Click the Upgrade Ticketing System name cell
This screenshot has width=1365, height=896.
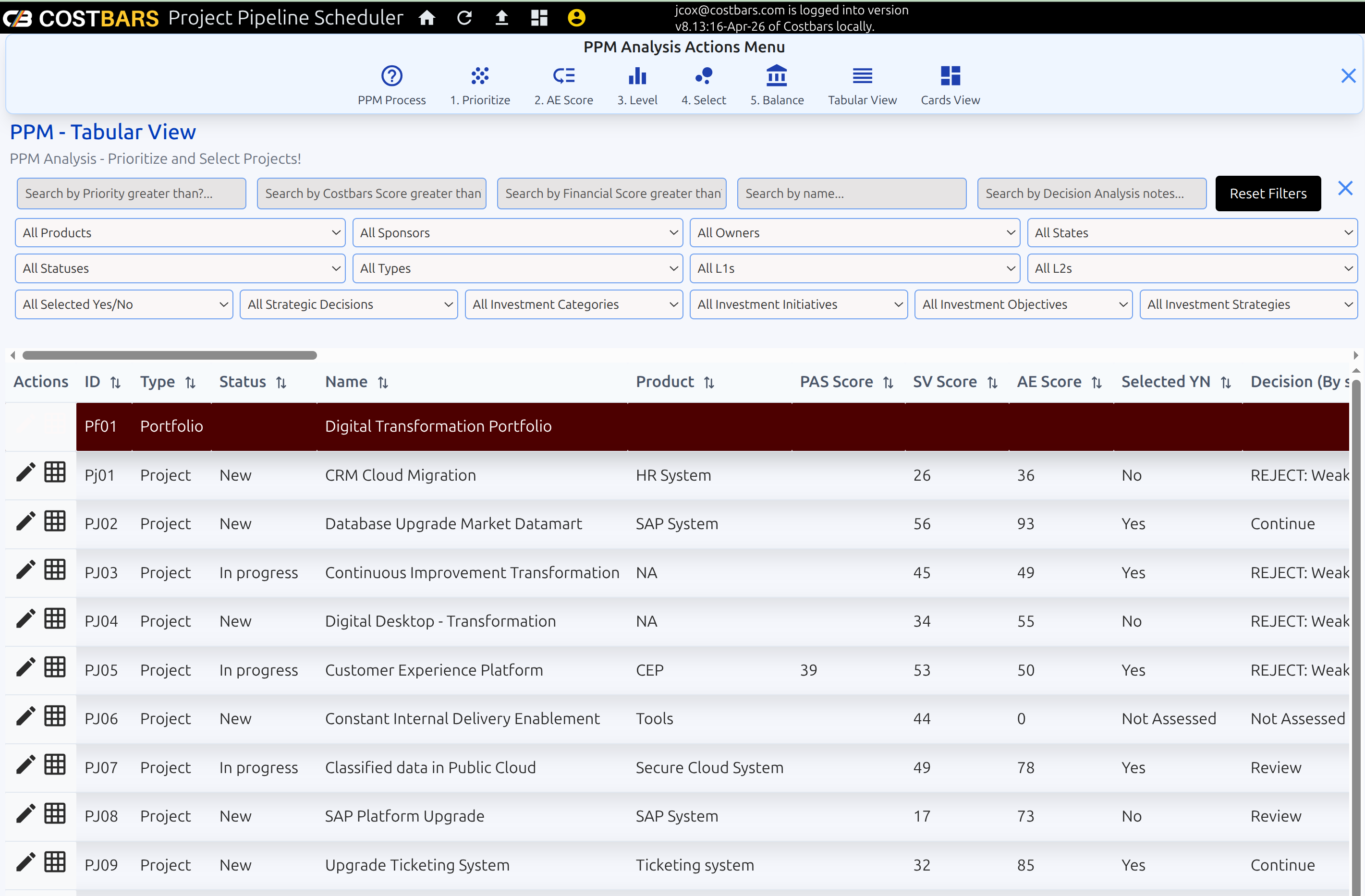pos(417,864)
